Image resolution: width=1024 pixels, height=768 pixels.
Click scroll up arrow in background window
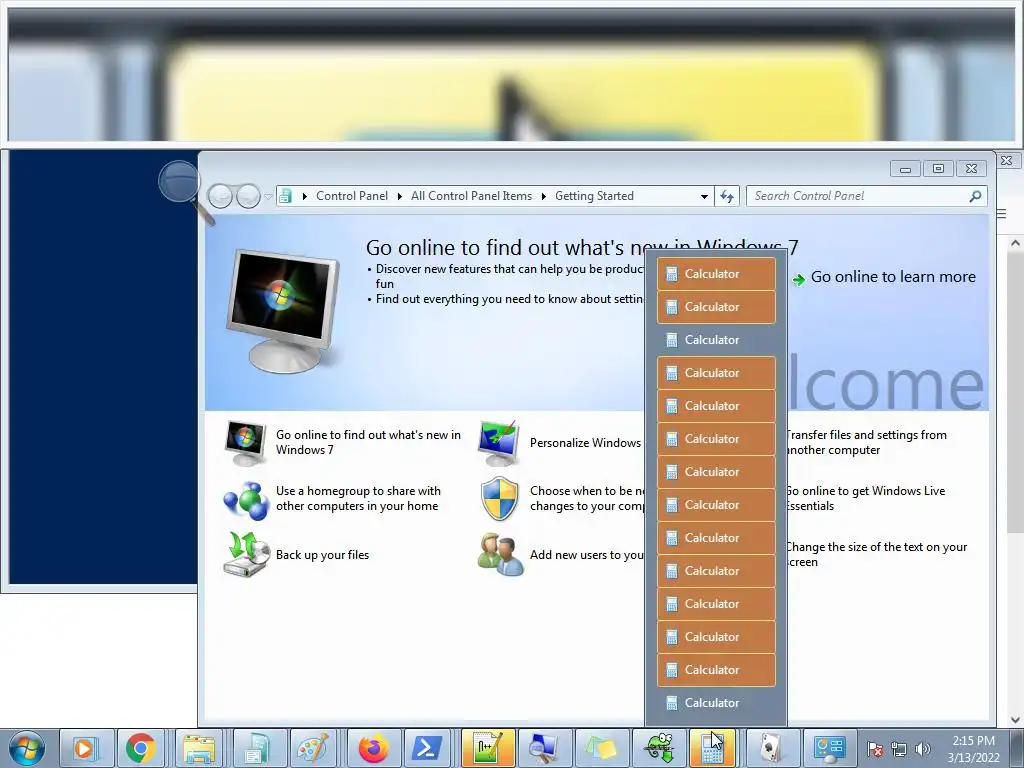1015,243
